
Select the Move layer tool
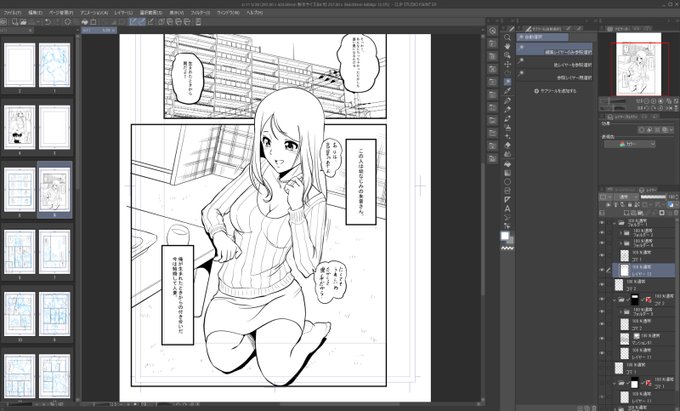tap(507, 64)
